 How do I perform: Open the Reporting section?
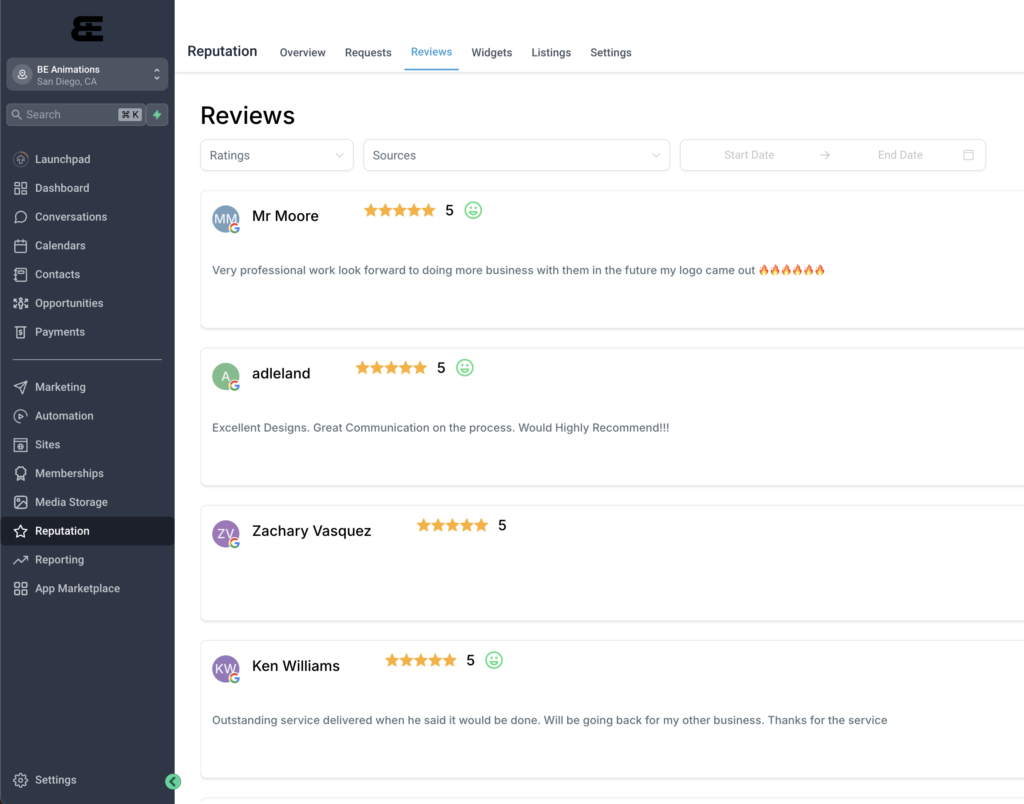point(20,559)
